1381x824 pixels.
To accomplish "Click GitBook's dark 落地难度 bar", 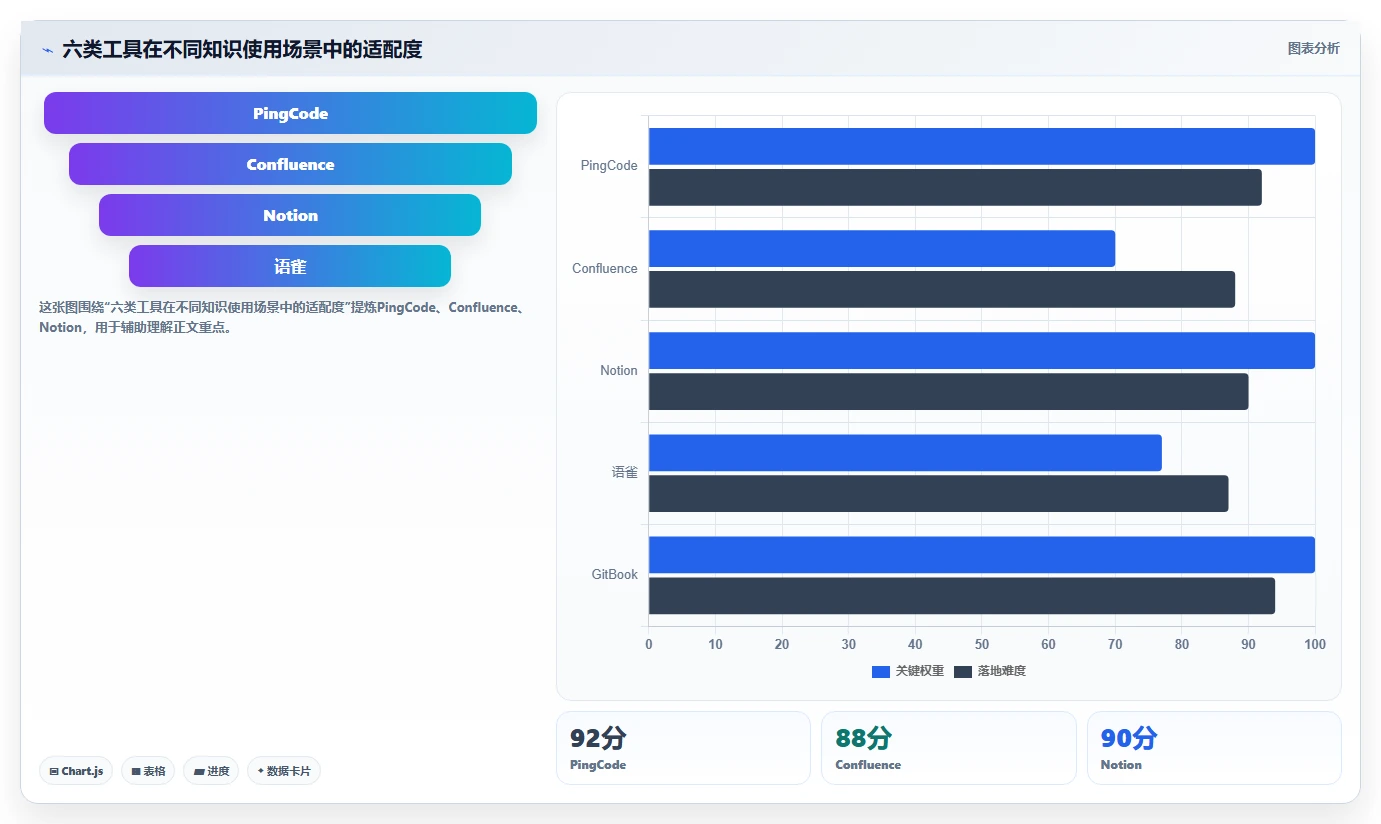I will [x=962, y=595].
